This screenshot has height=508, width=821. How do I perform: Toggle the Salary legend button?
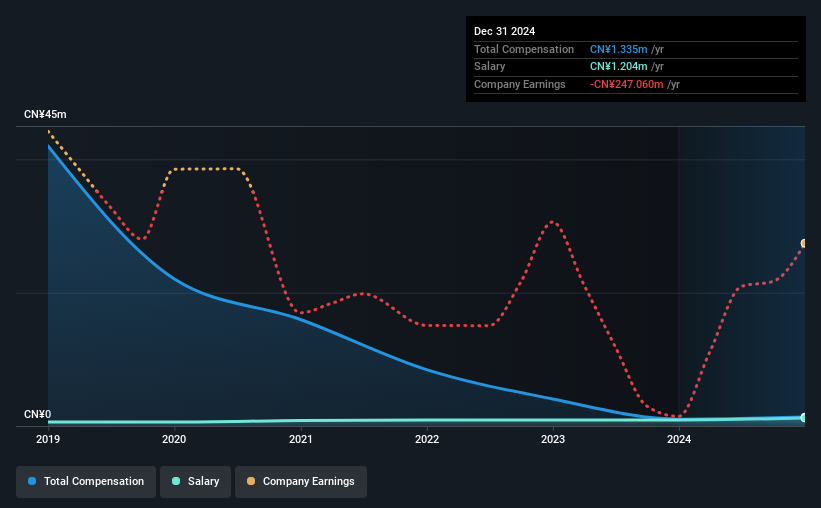[195, 482]
